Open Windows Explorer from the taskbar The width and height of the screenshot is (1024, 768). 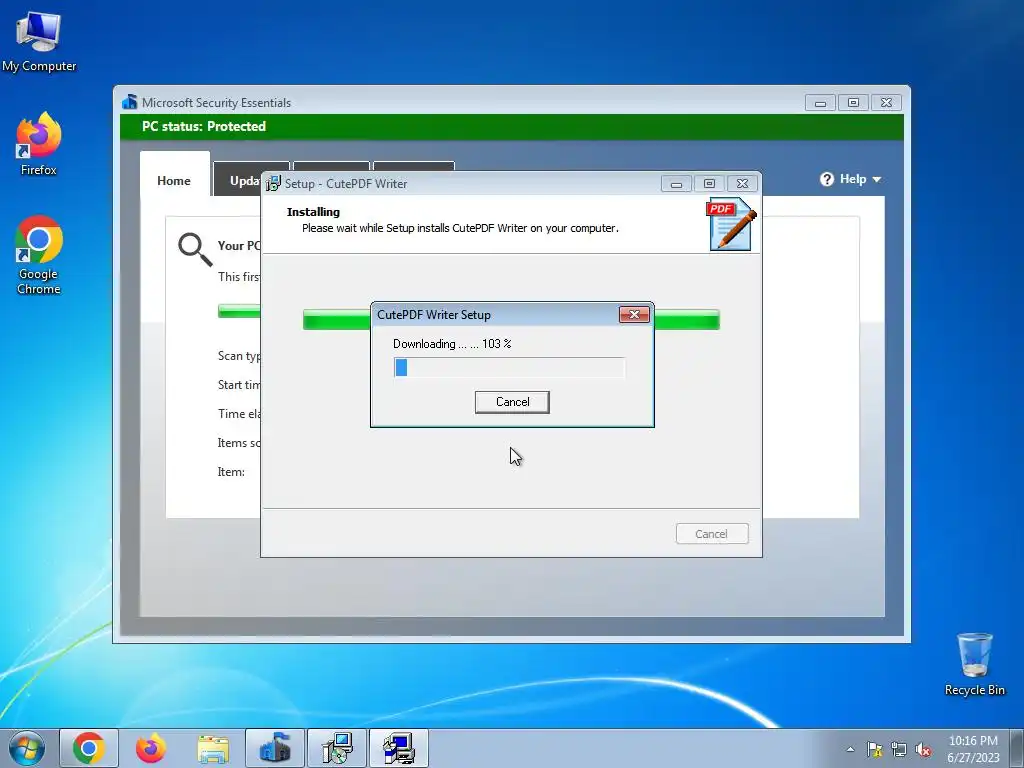[x=213, y=748]
